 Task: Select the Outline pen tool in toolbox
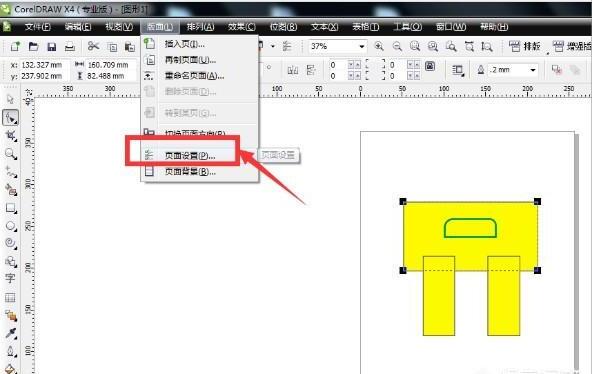coord(11,351)
